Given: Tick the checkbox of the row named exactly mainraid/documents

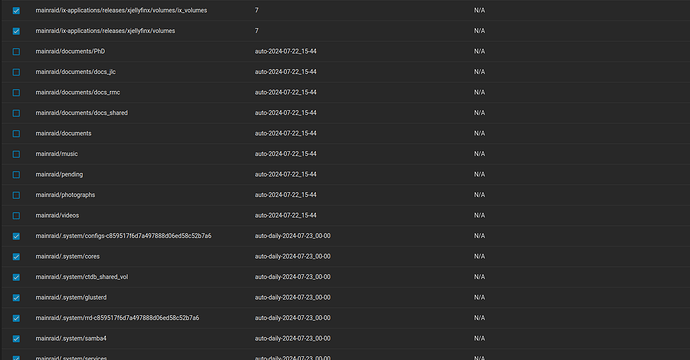Looking at the screenshot, I should tap(16, 133).
